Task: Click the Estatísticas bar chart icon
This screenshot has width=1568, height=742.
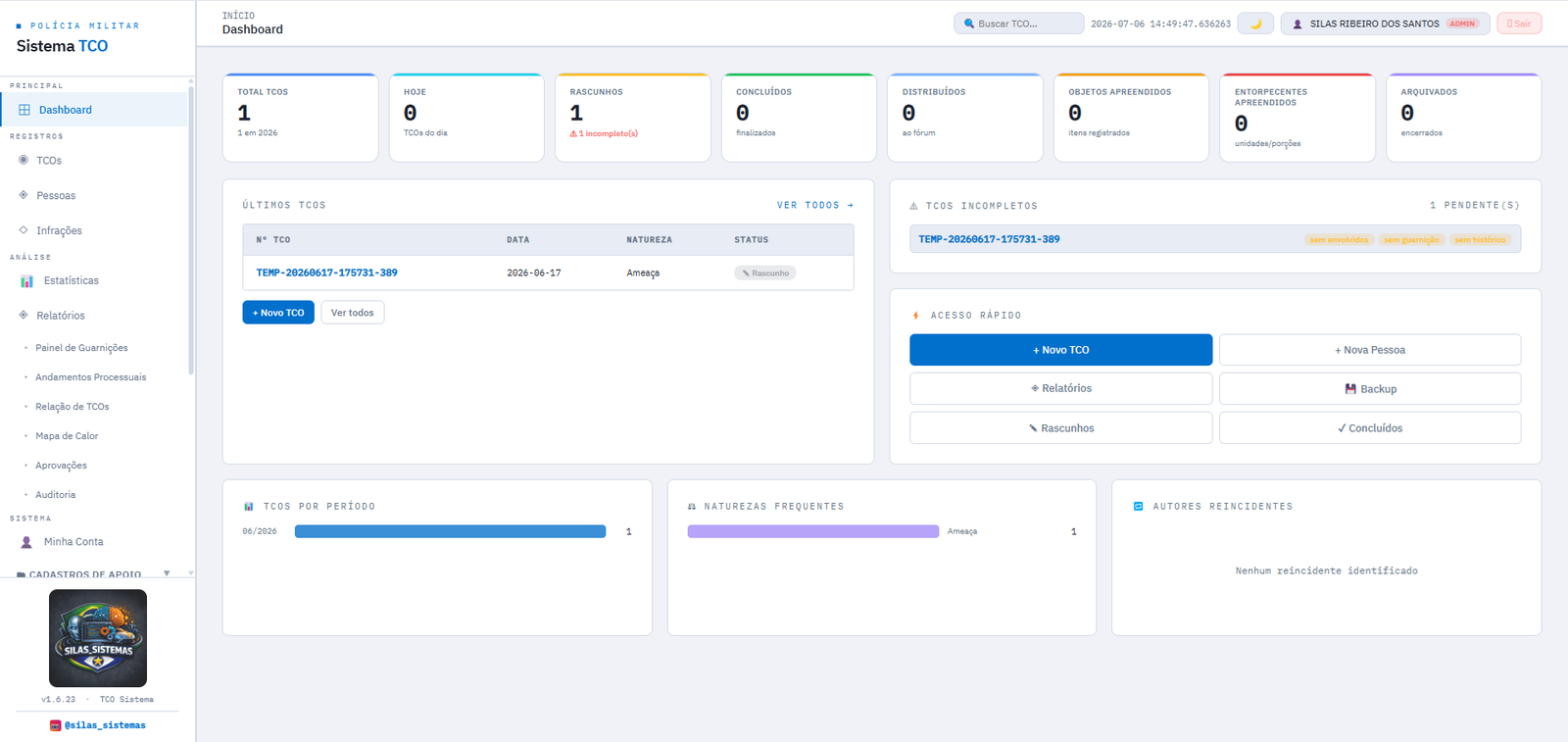Action: (x=26, y=281)
